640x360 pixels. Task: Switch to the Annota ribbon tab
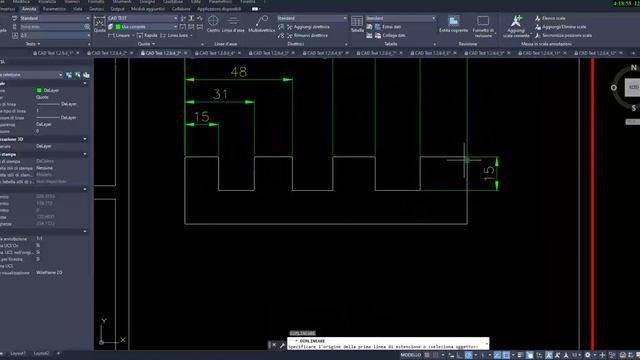[x=29, y=9]
